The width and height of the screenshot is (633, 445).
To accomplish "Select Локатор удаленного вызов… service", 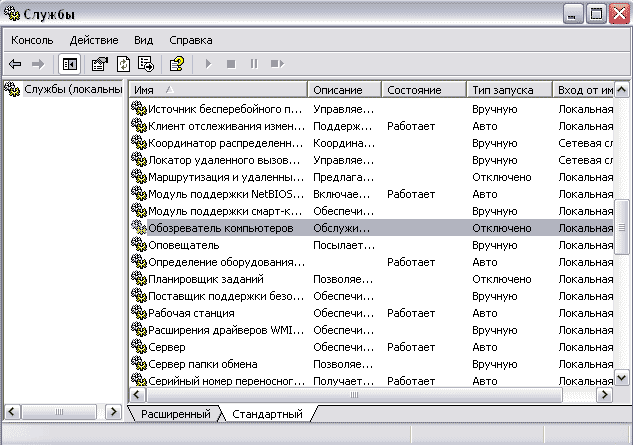I will [224, 160].
